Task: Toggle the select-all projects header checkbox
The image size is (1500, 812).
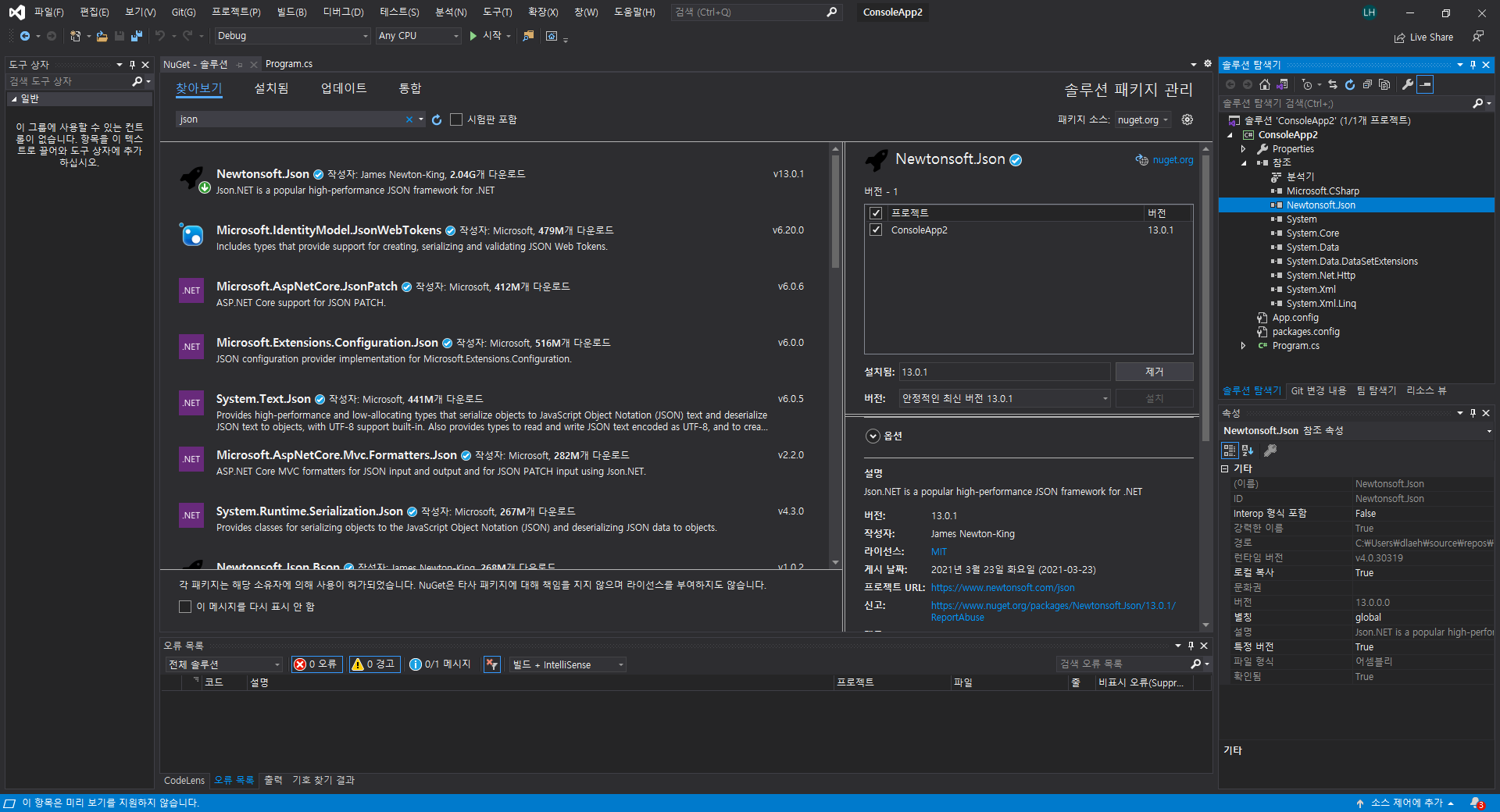Action: 876,213
